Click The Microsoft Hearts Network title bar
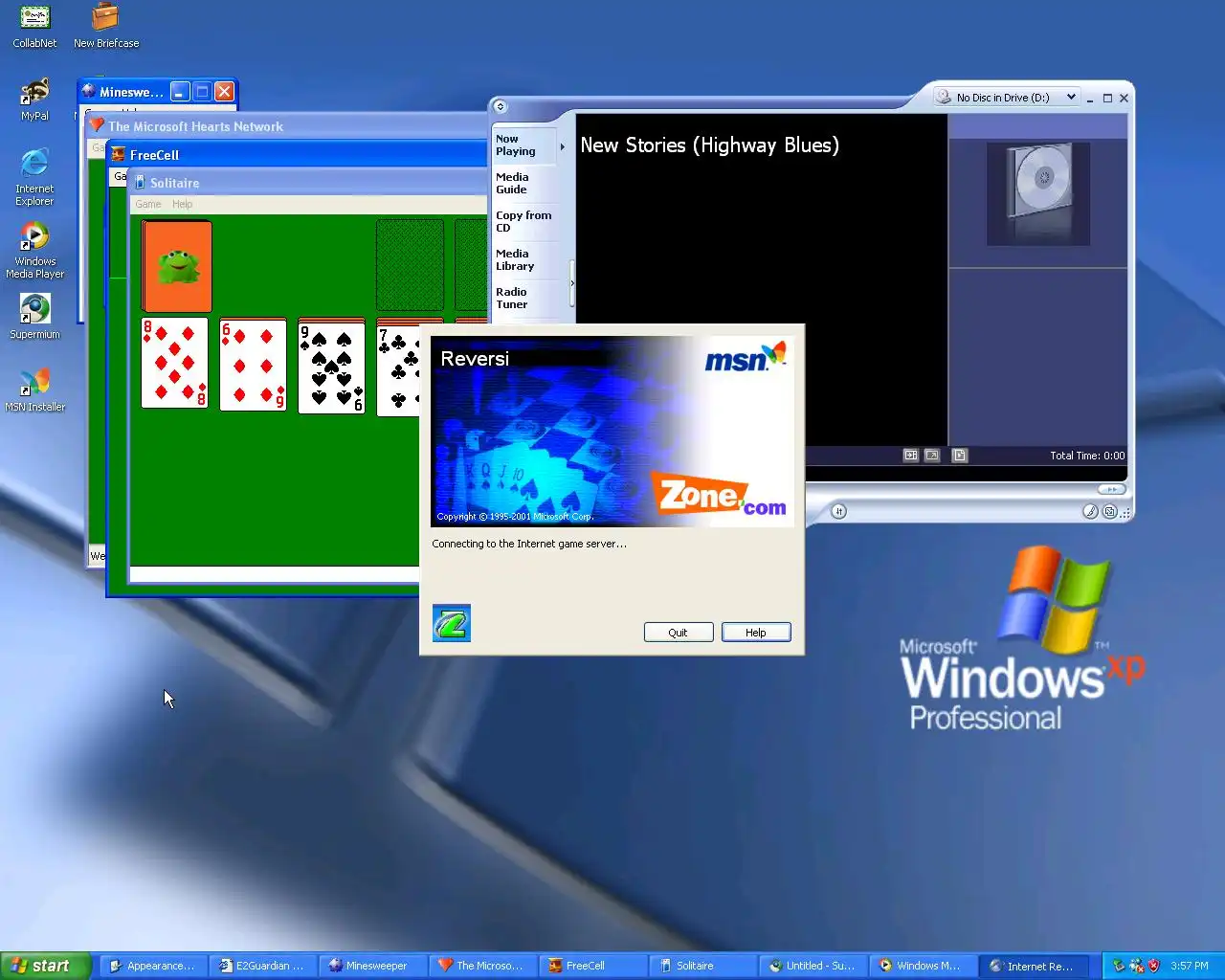Image resolution: width=1225 pixels, height=980 pixels. [x=287, y=125]
